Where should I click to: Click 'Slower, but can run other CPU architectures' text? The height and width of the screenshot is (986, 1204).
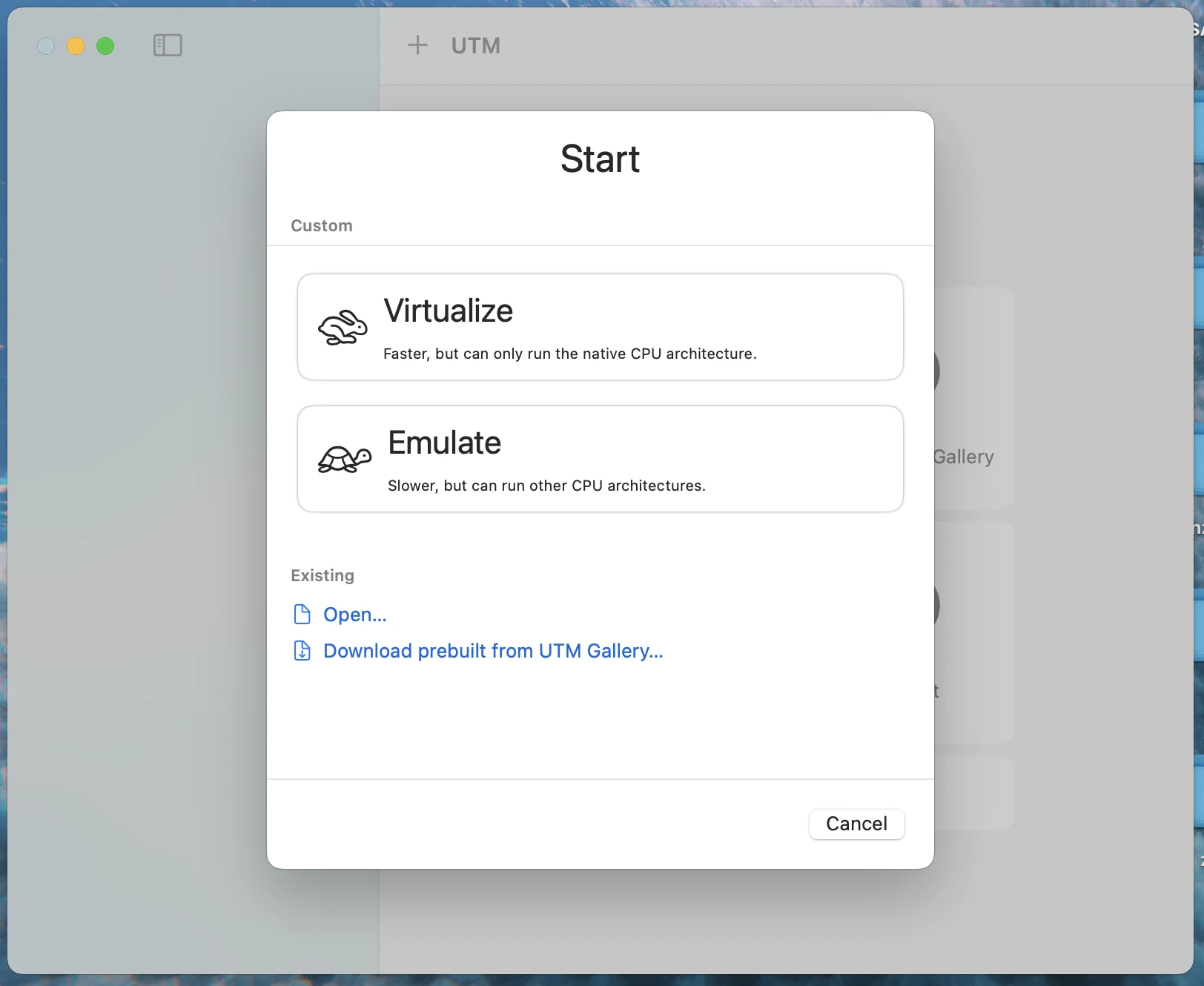[x=546, y=486]
